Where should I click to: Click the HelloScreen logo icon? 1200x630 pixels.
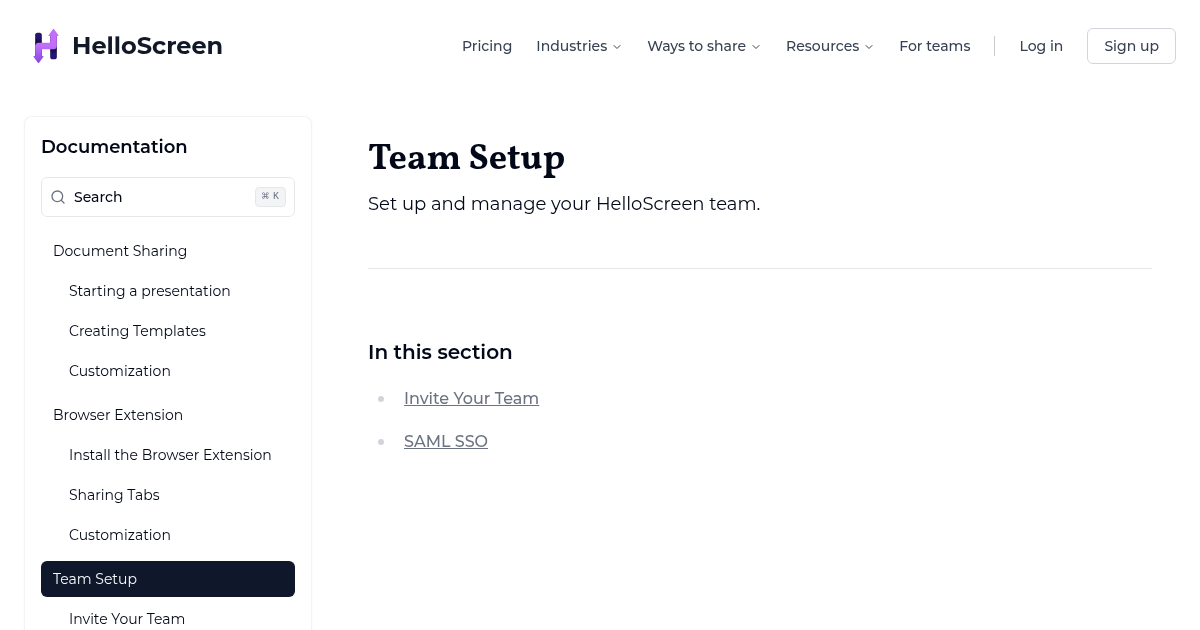46,46
